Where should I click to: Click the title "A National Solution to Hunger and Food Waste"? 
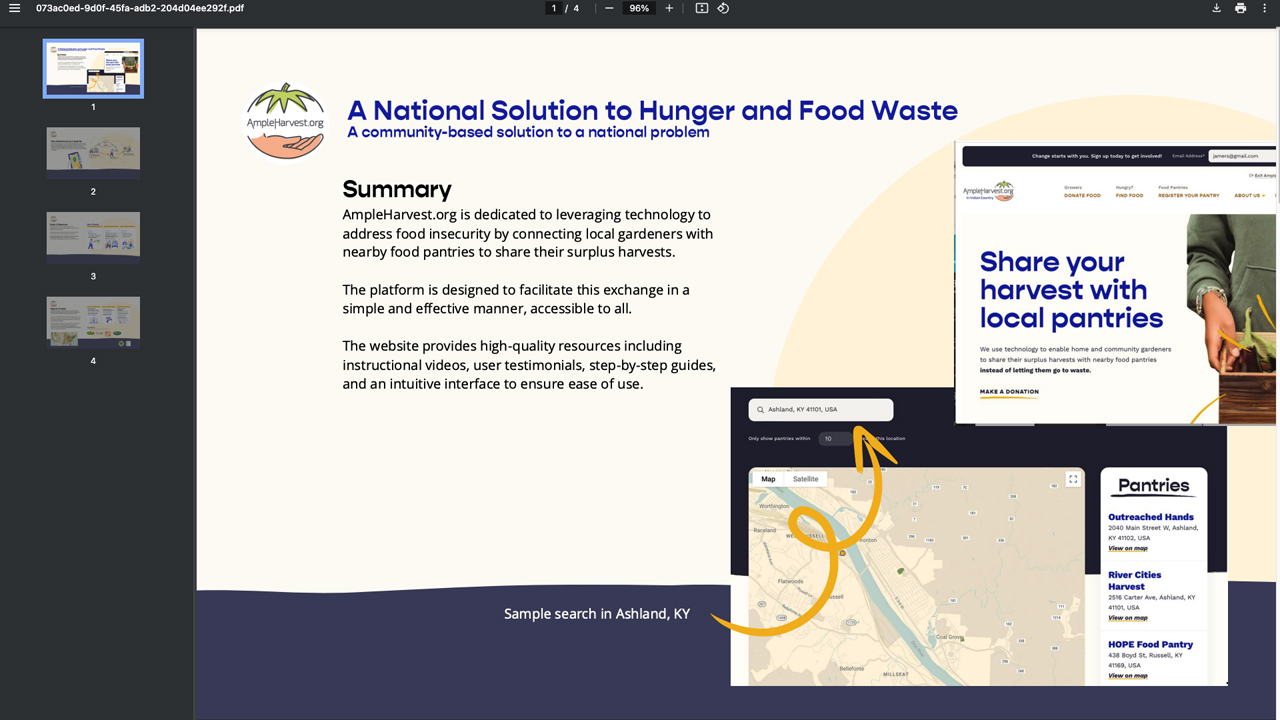click(x=652, y=110)
